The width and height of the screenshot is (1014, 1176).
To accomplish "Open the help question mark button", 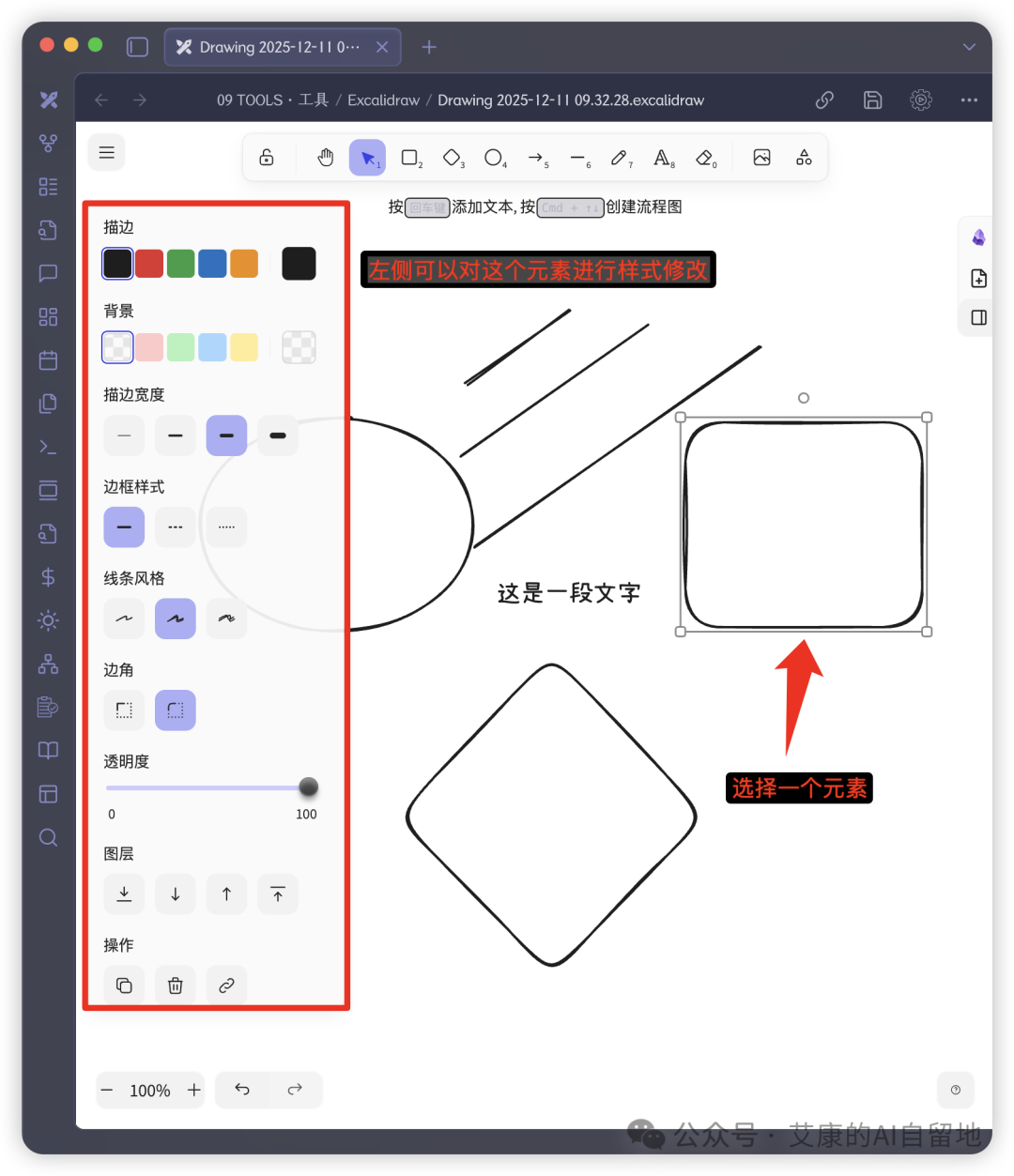I will coord(956,1090).
